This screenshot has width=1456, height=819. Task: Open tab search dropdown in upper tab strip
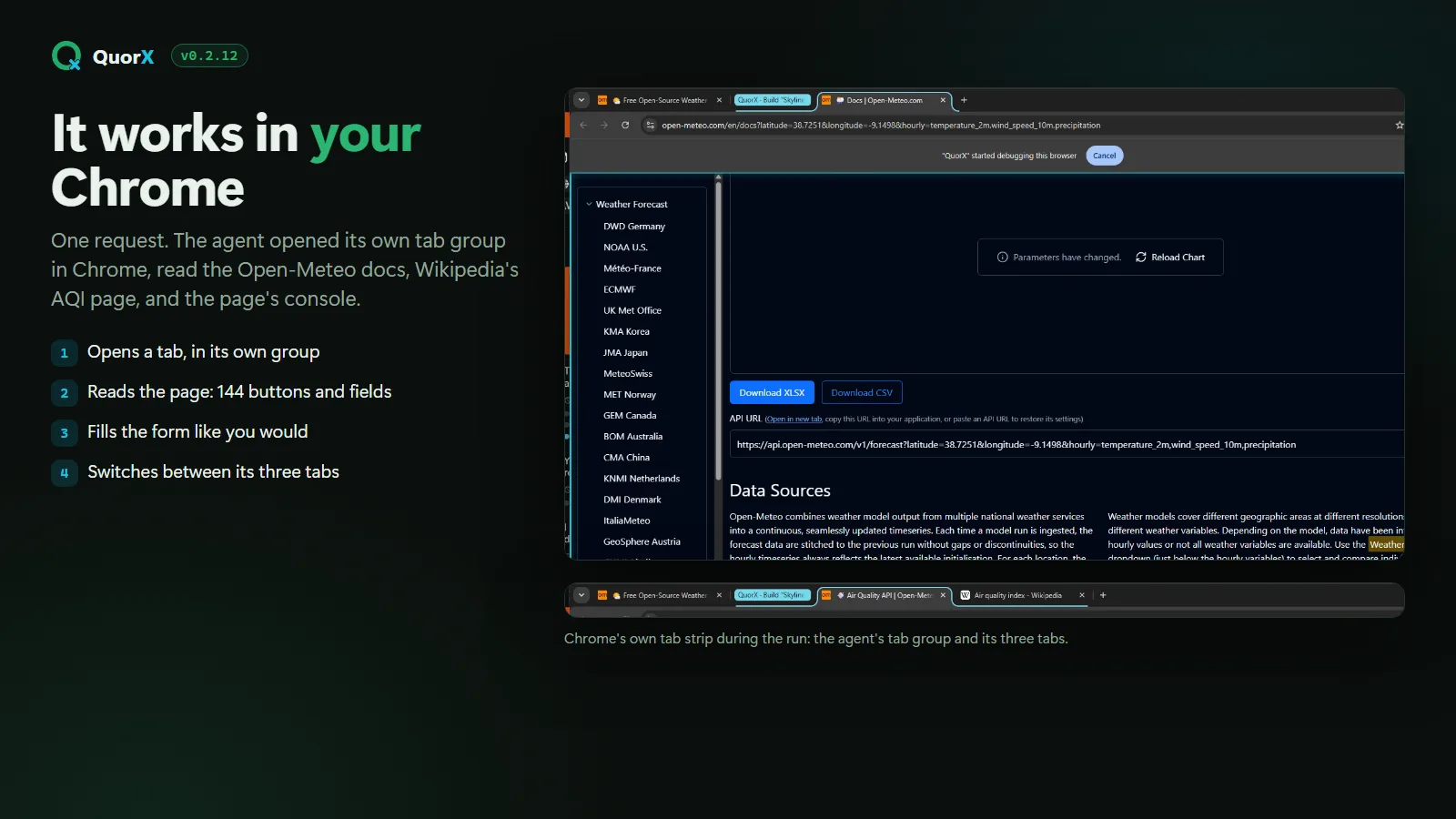coord(581,100)
